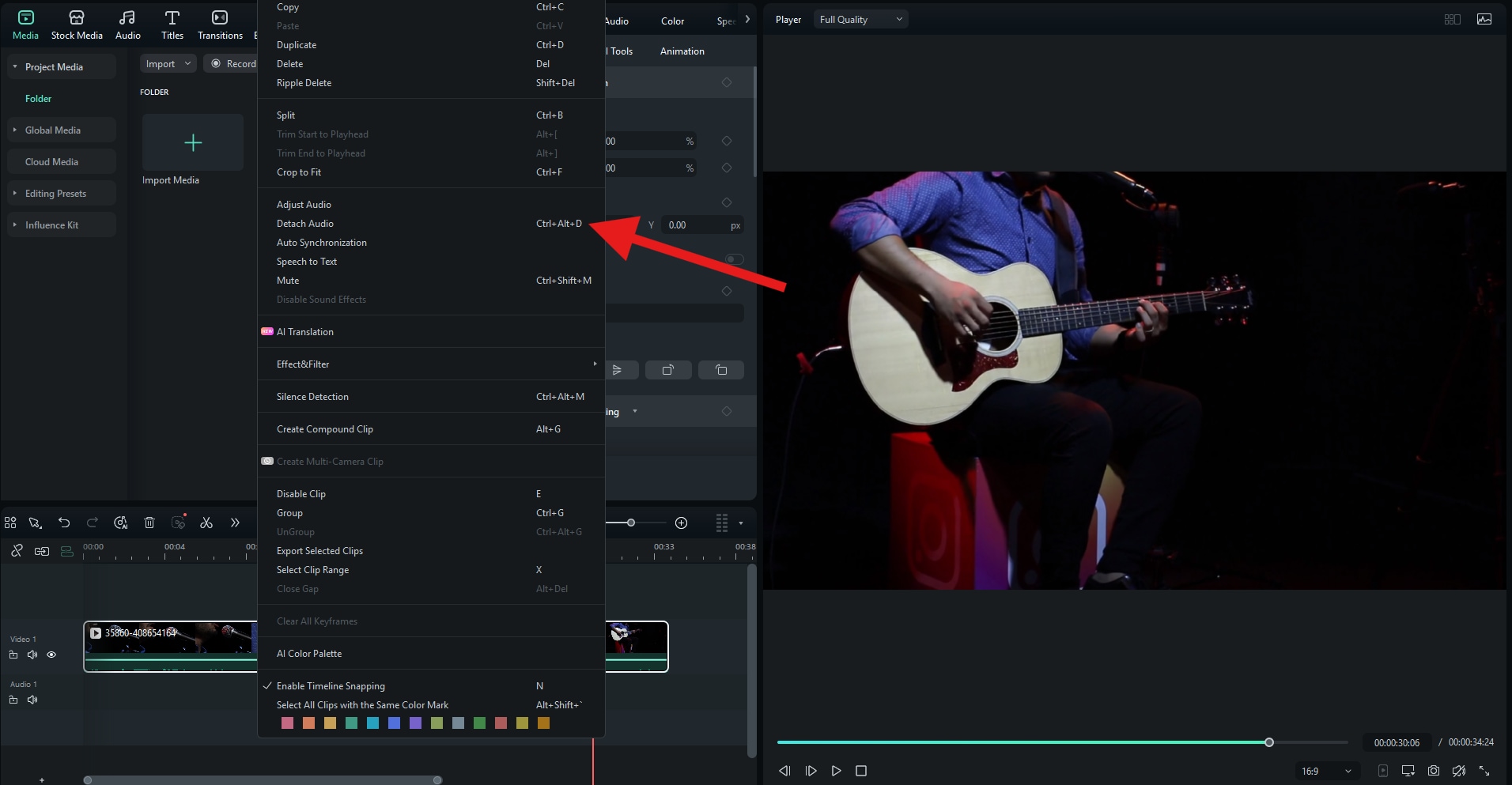Open Cloud Media in sidebar
Screen dimensions: 1512x785
pos(62,161)
